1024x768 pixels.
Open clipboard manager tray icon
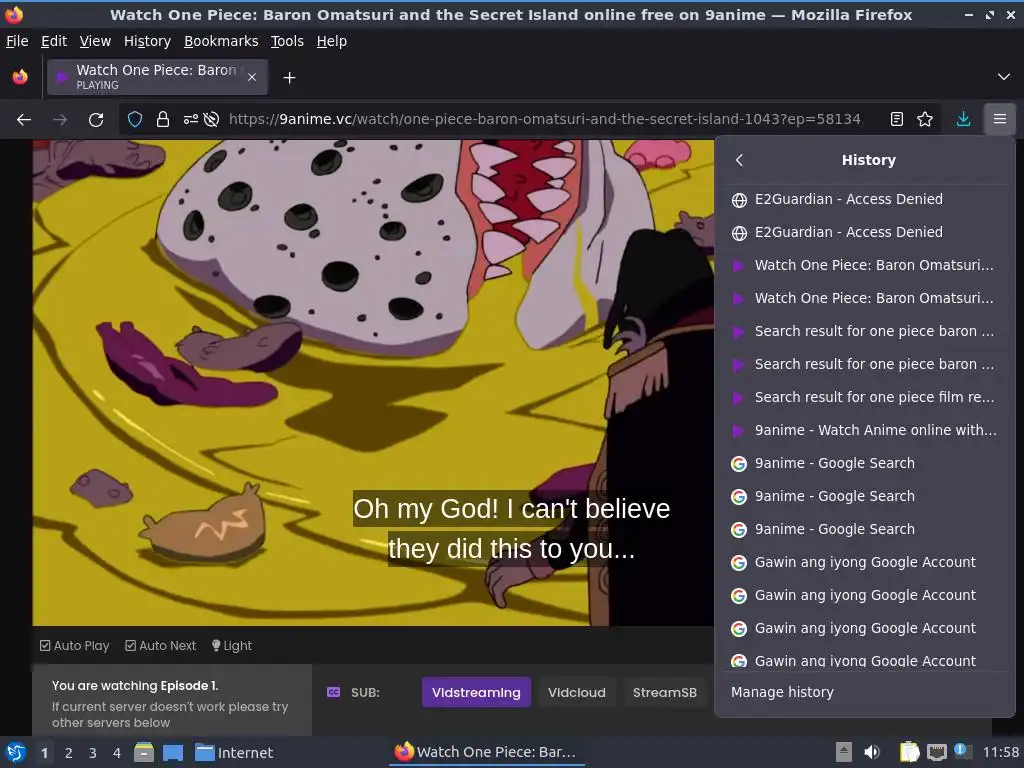coord(908,752)
